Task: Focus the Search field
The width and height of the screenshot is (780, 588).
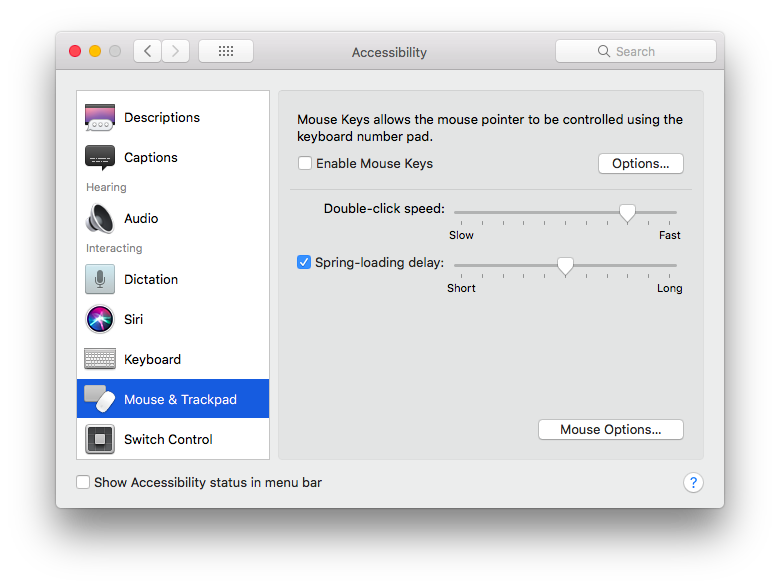Action: click(x=636, y=51)
